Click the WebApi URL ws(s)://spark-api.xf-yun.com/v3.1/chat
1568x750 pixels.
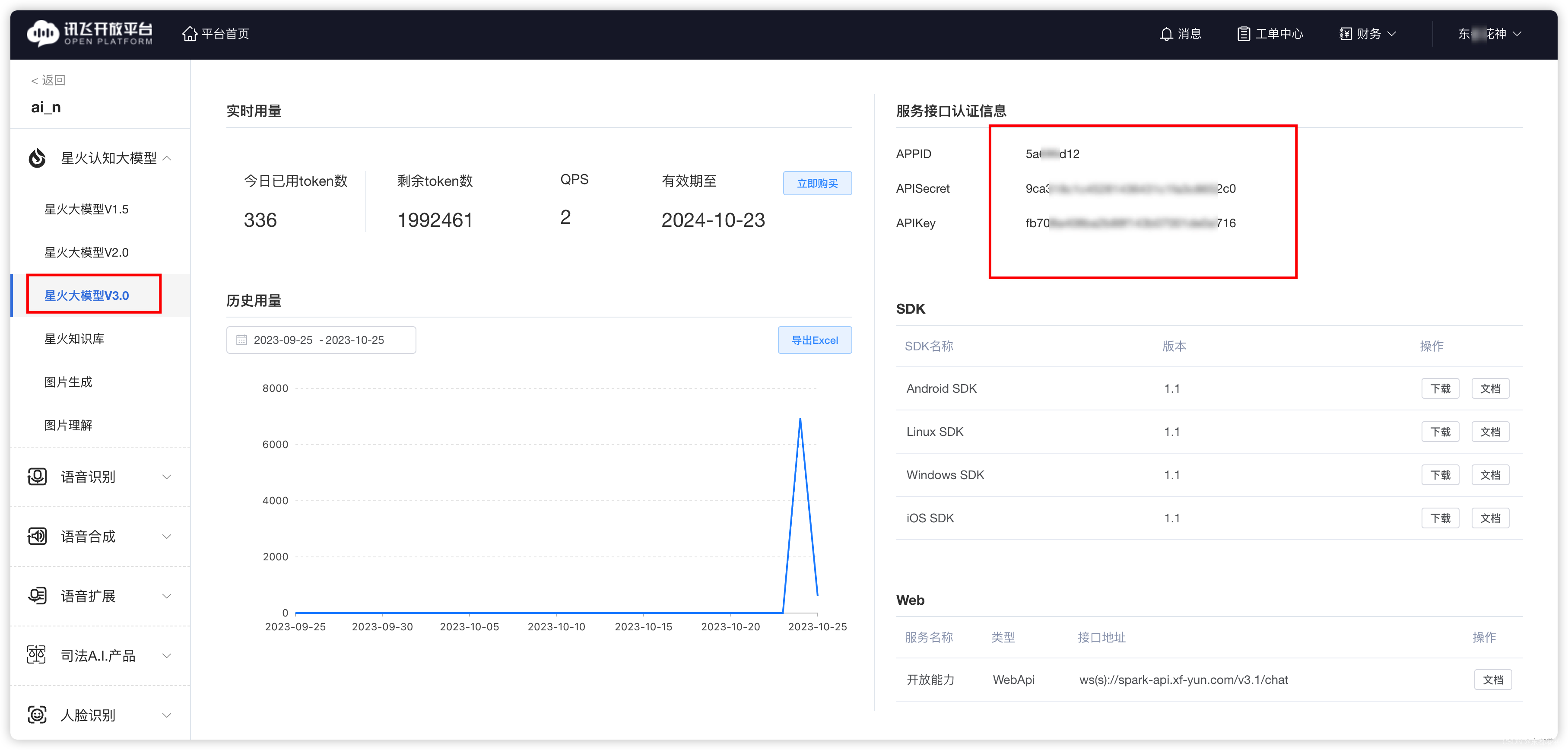tap(1183, 680)
